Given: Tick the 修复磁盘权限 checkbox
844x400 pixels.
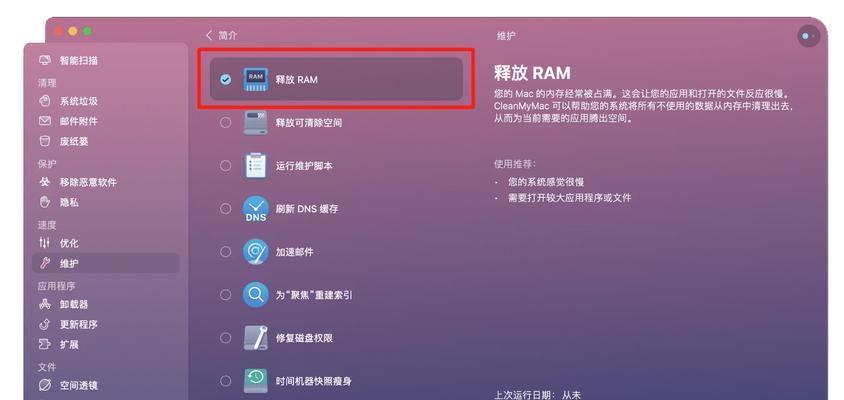Looking at the screenshot, I should [x=226, y=338].
